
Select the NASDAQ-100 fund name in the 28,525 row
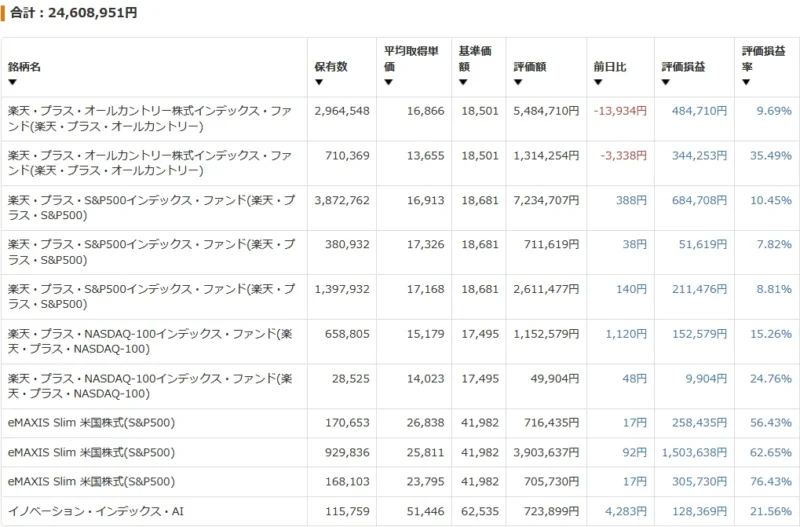click(150, 386)
